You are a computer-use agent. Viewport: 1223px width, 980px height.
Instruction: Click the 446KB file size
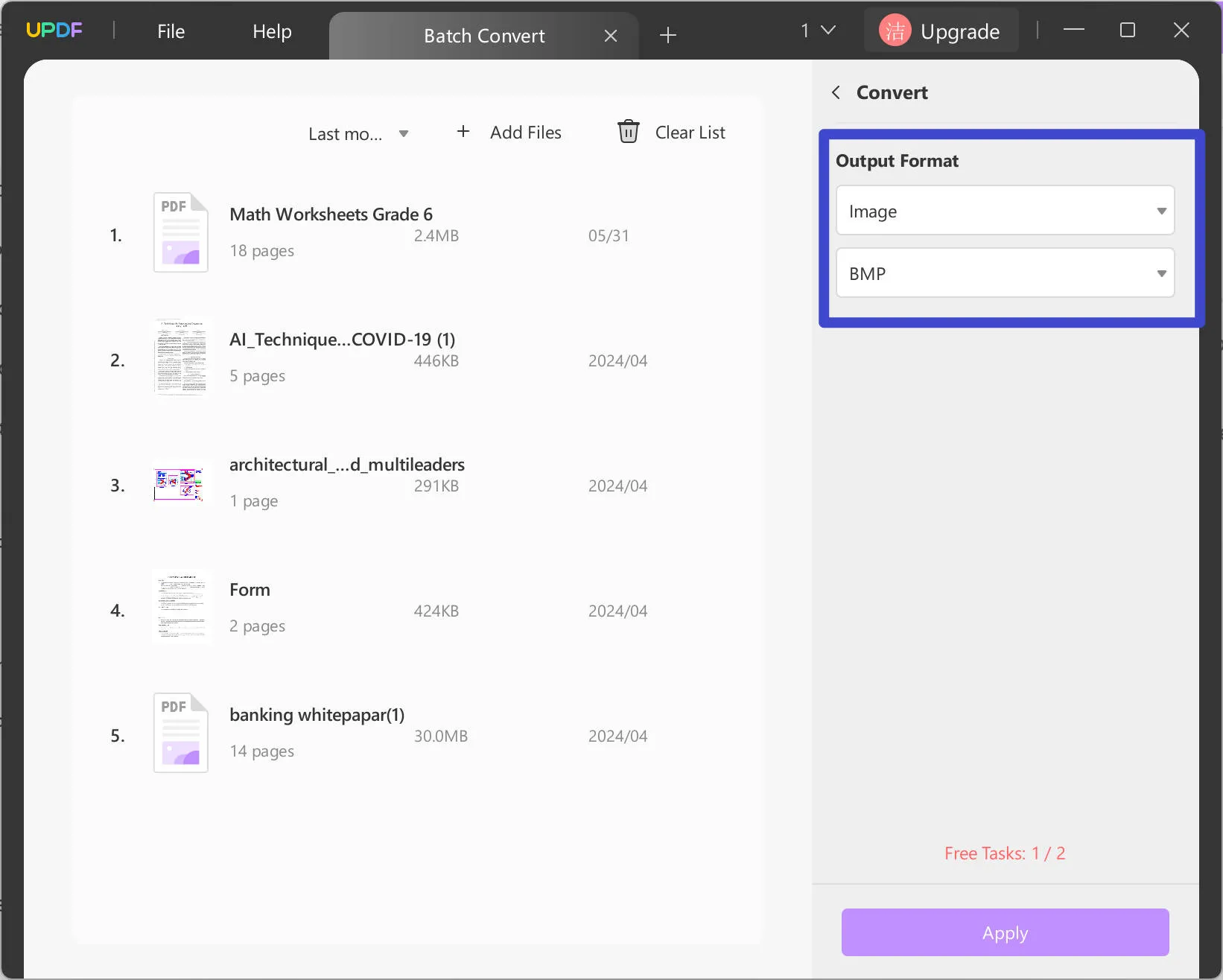coord(436,361)
